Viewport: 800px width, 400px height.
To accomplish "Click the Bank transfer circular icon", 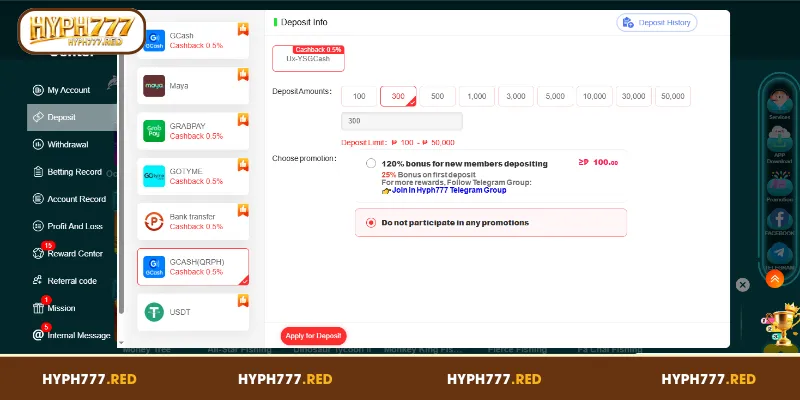I will click(154, 221).
